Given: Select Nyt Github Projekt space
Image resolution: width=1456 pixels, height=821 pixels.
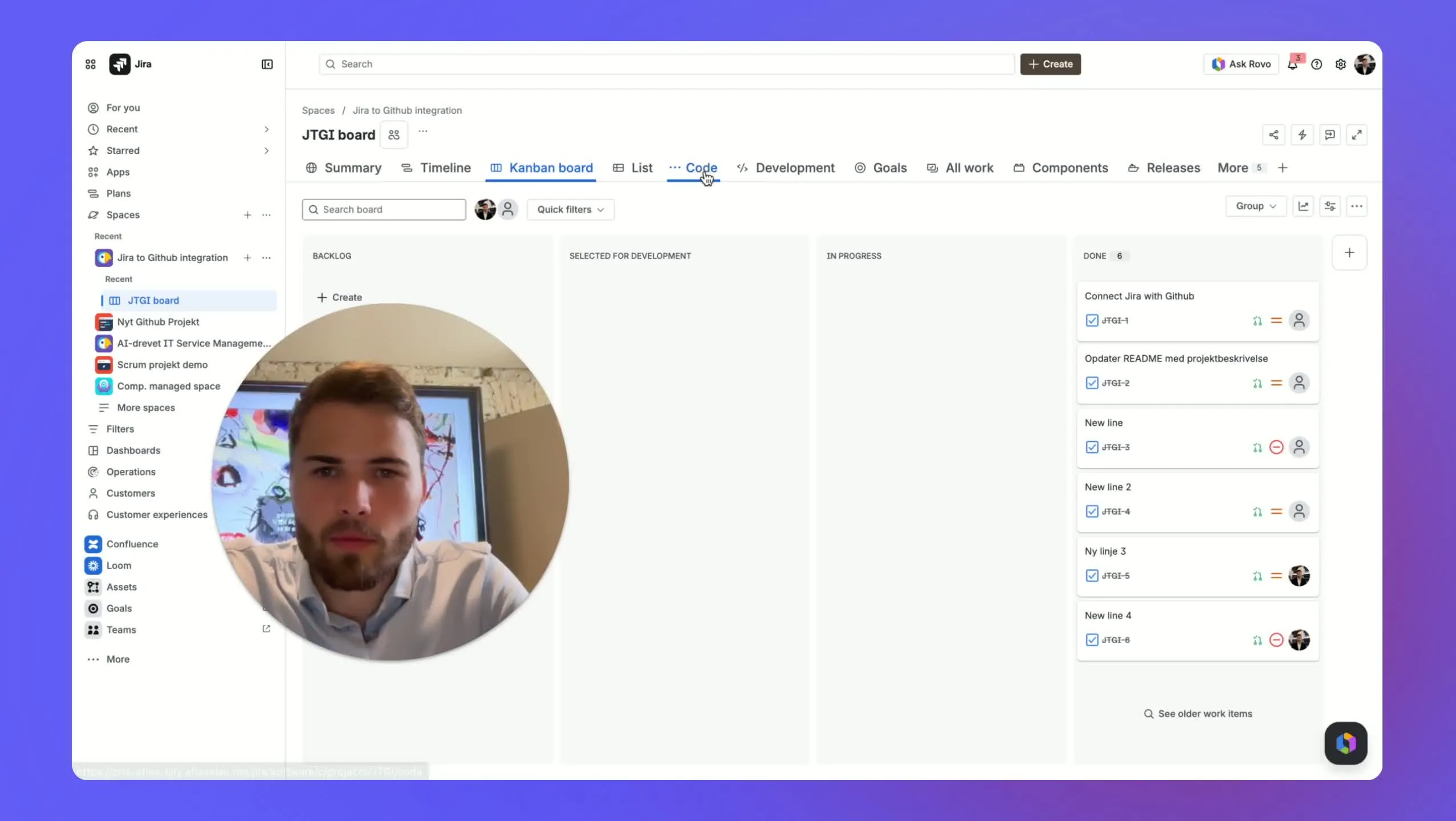Looking at the screenshot, I should (x=158, y=322).
